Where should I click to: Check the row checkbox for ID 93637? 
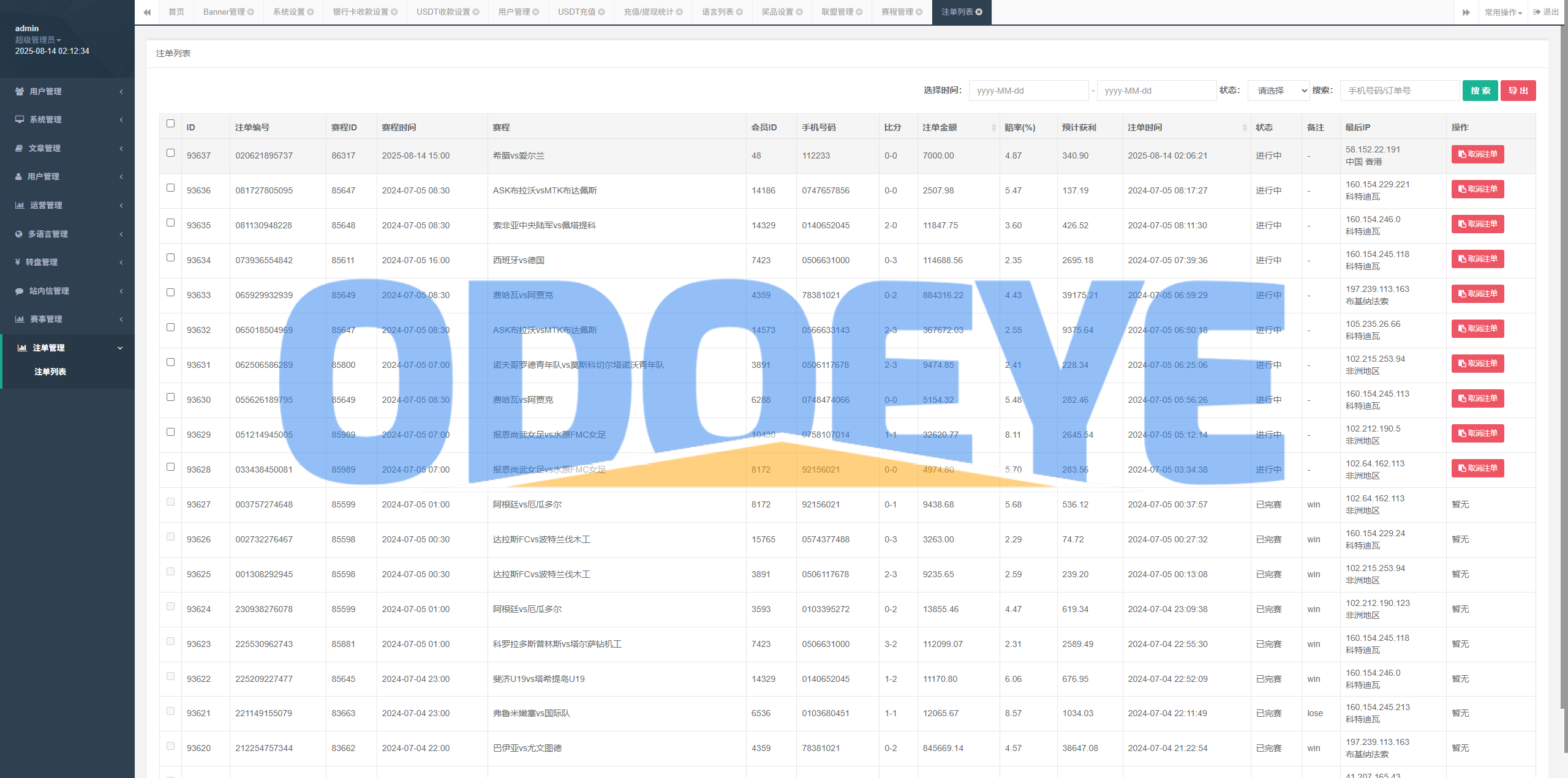point(170,152)
